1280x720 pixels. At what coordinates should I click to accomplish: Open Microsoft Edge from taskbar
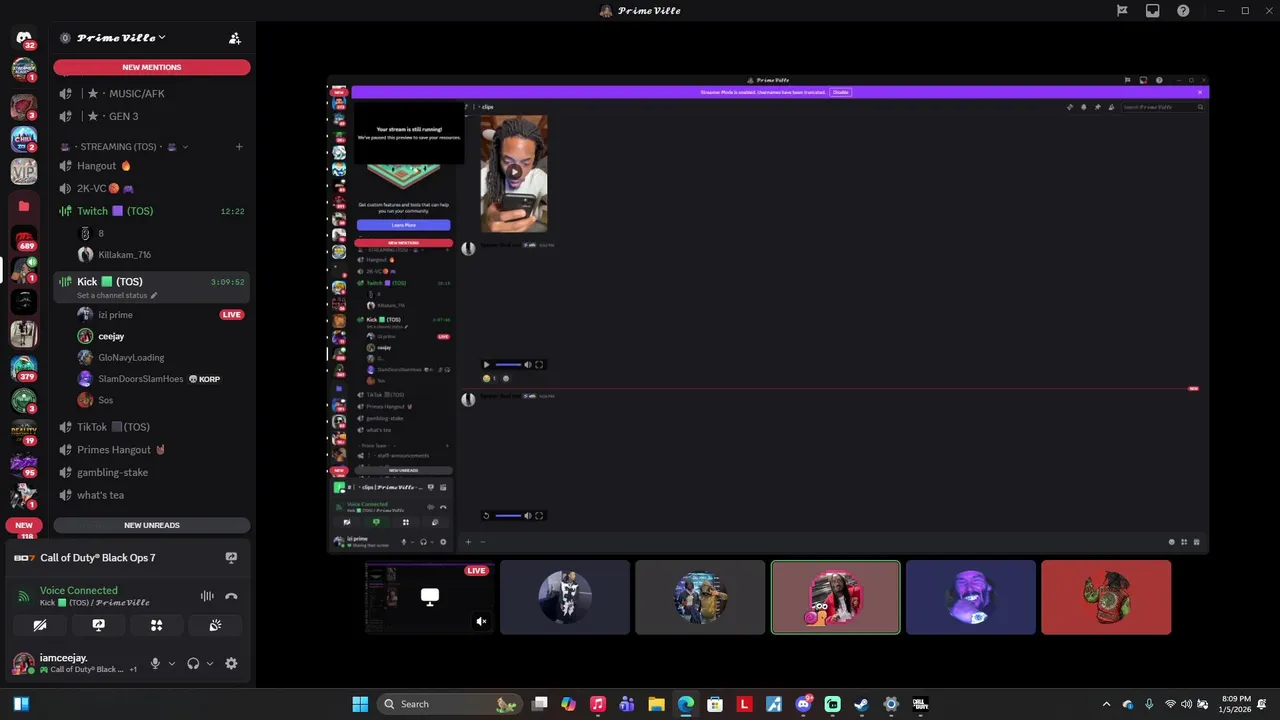[x=686, y=704]
